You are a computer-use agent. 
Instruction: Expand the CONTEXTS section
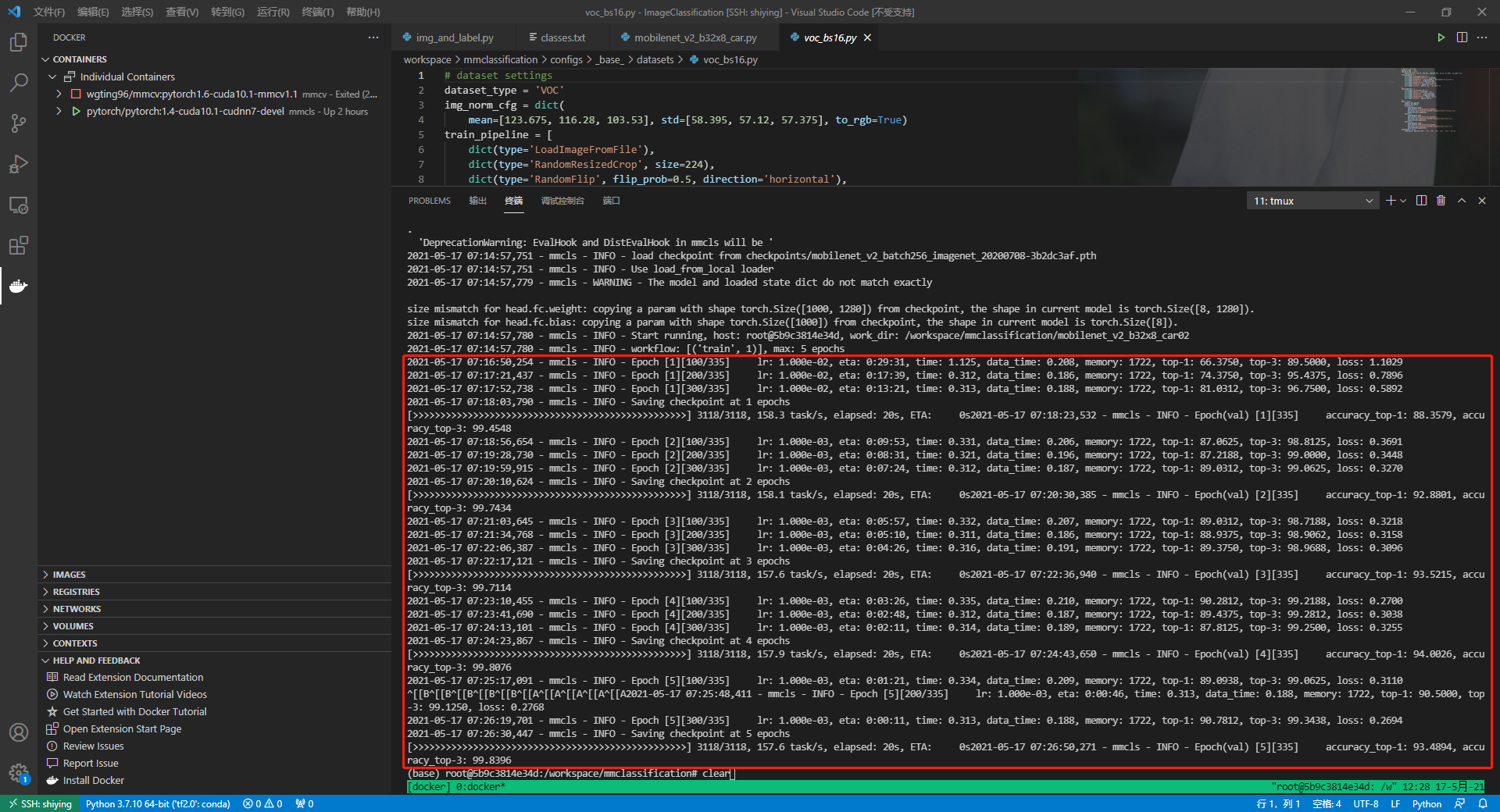pos(214,643)
